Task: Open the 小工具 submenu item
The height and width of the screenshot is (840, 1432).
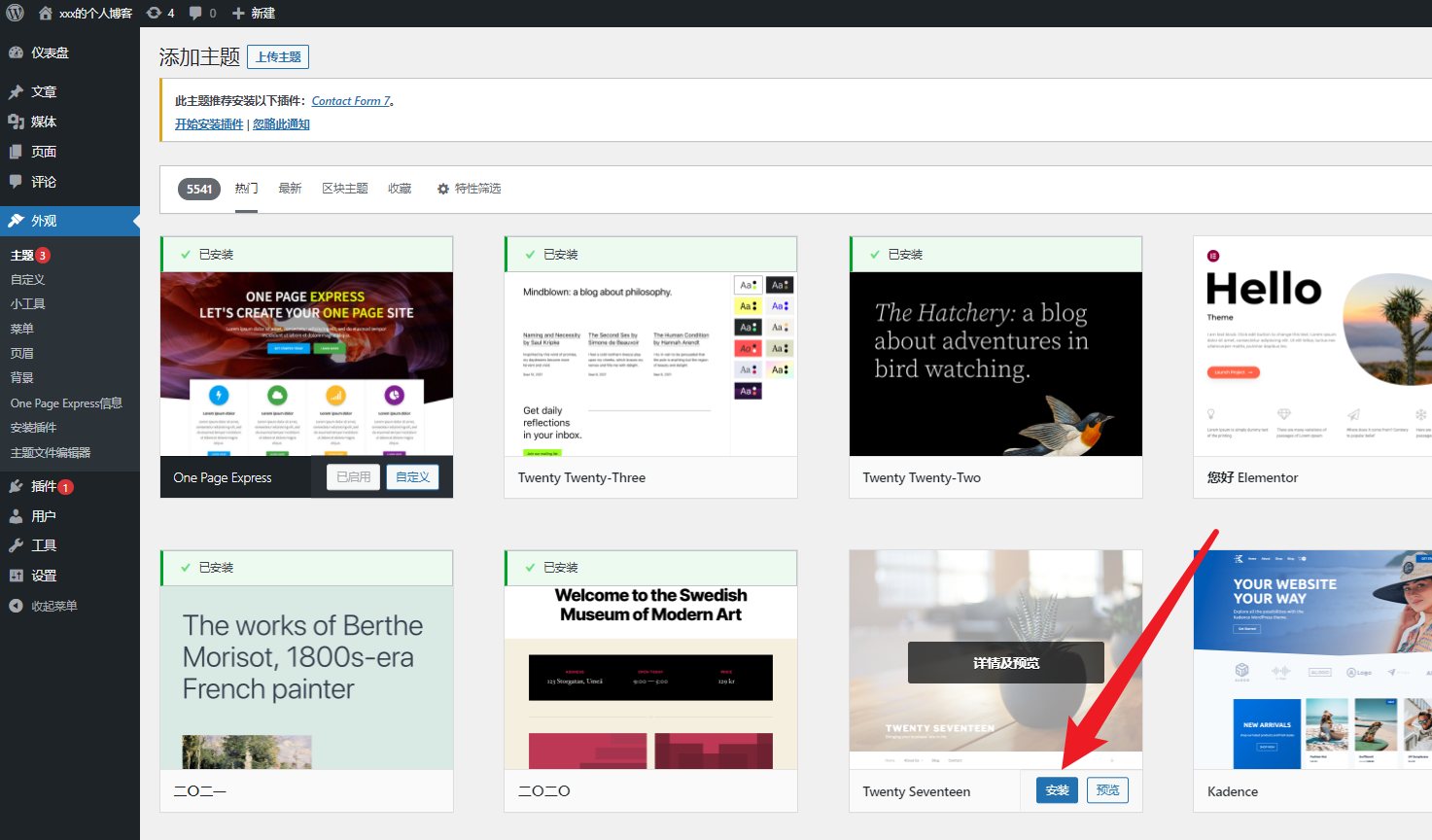Action: click(28, 303)
